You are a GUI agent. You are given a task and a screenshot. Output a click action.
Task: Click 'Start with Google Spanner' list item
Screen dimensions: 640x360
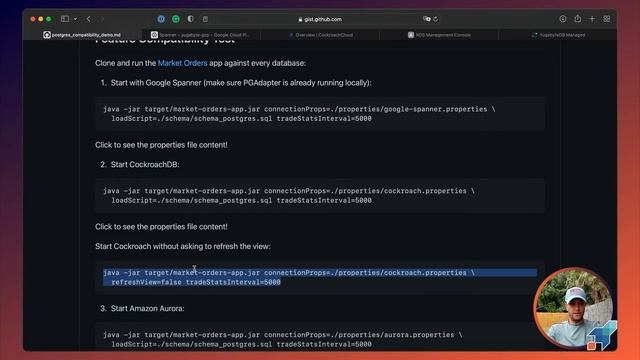tap(241, 83)
